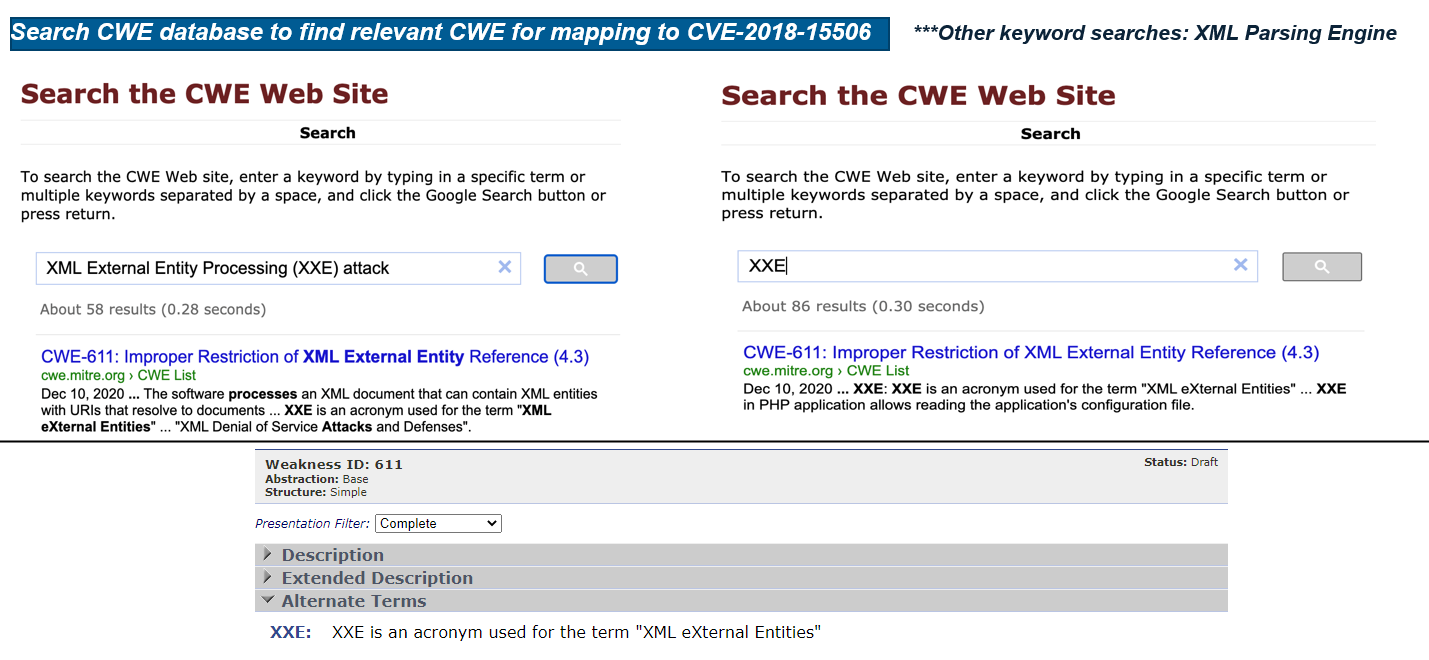The image size is (1429, 660).
Task: Select the 'About 86 results' text
Action: coord(863,306)
